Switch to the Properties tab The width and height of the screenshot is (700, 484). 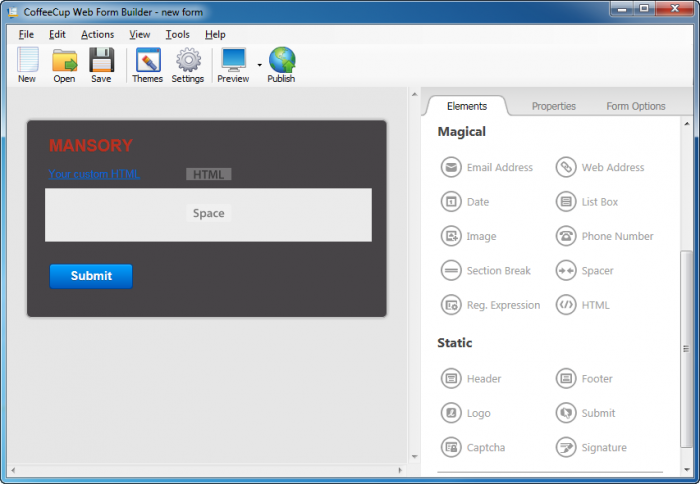[x=553, y=106]
